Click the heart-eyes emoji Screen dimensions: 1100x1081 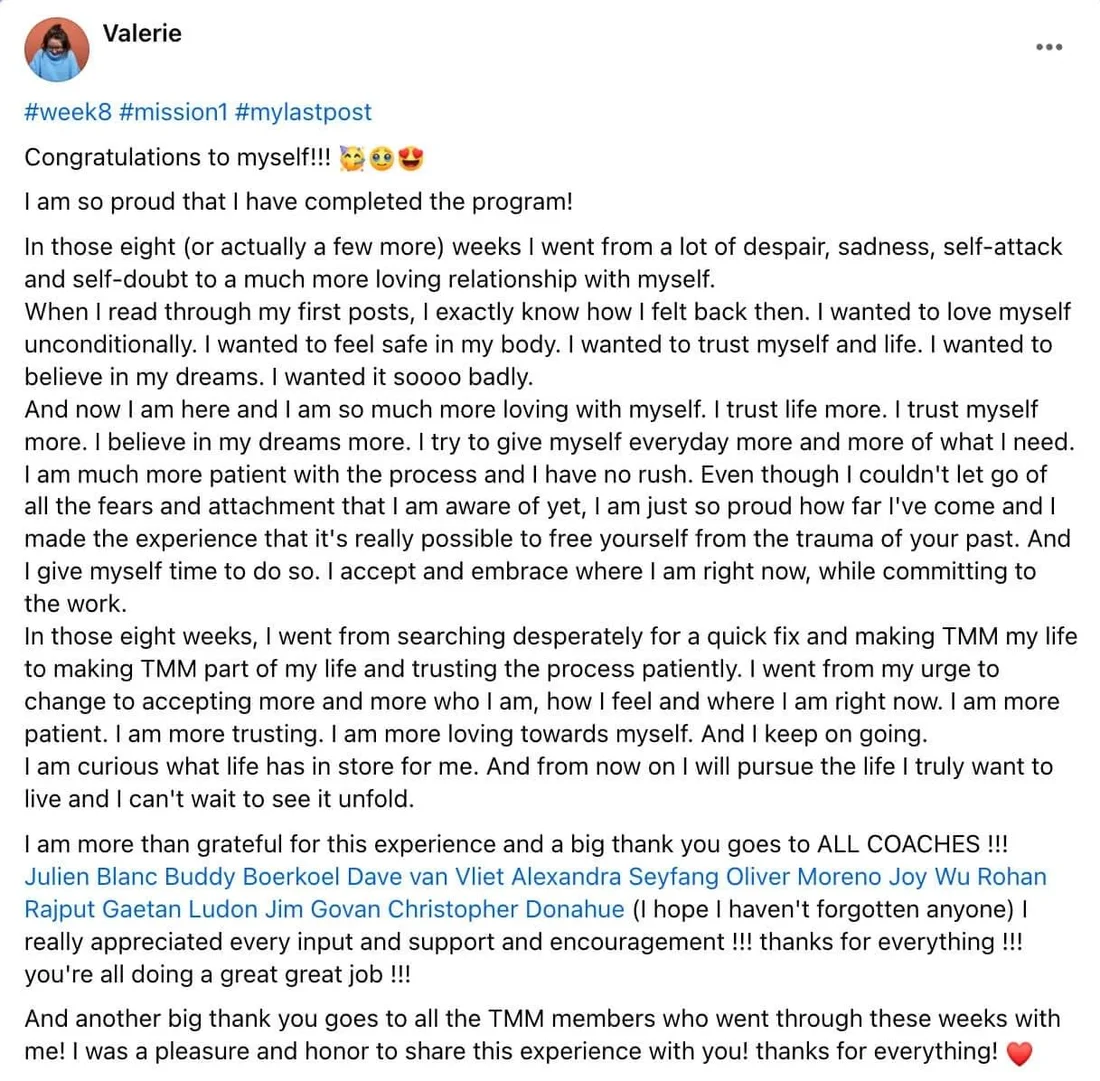pyautogui.click(x=410, y=158)
